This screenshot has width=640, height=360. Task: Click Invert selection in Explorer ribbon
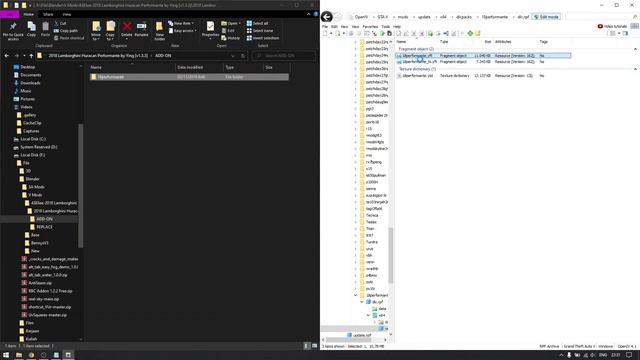263,38
